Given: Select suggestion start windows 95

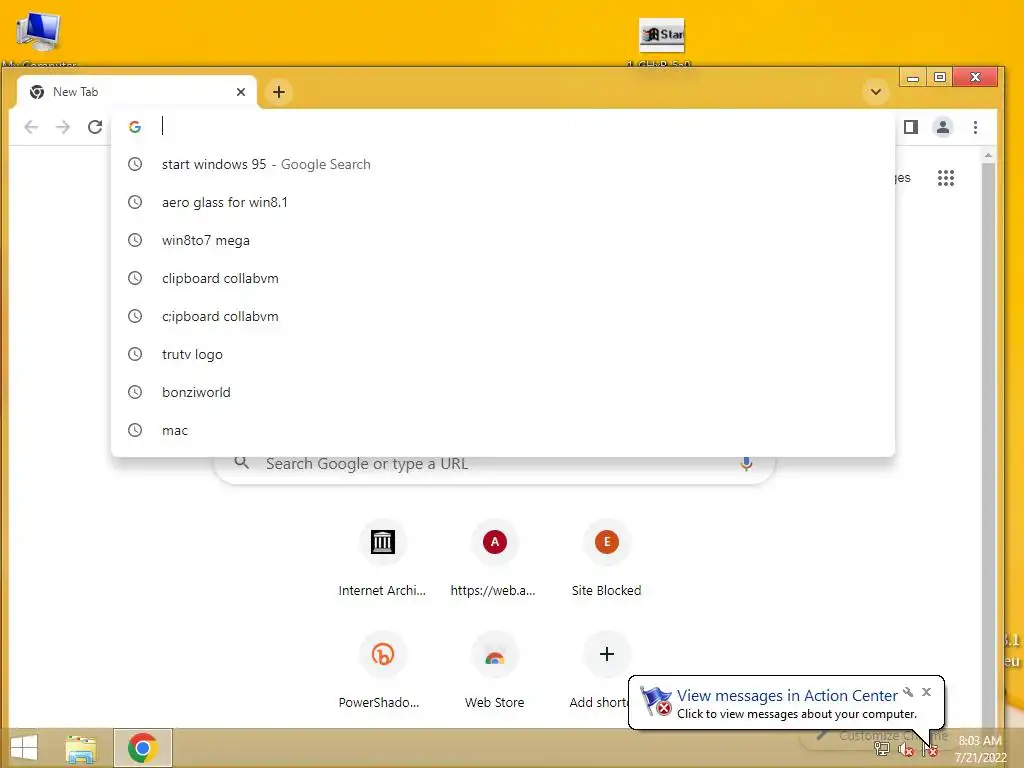Looking at the screenshot, I should click(x=503, y=165).
